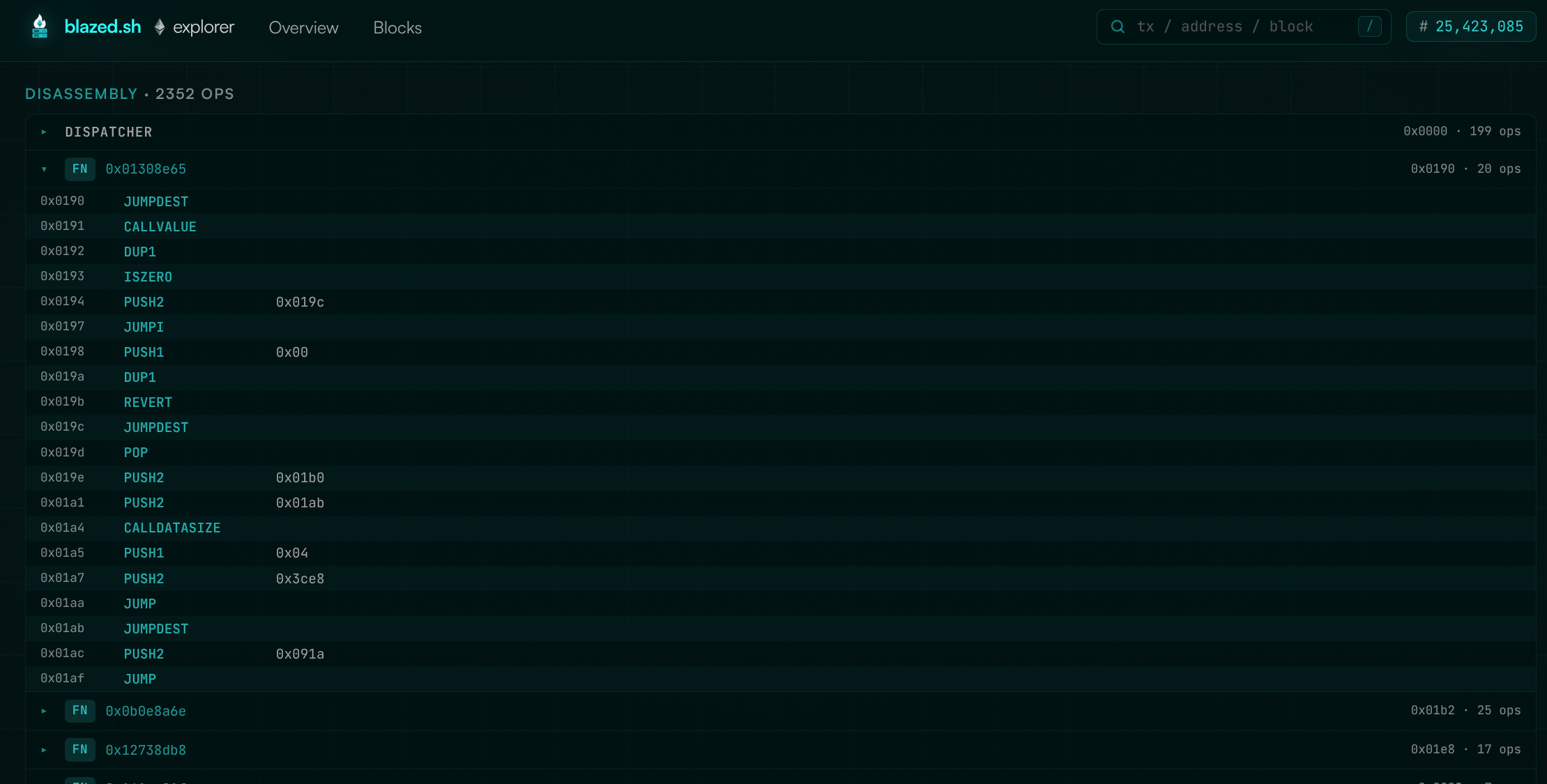Select function selector 0x01308e65
The image size is (1547, 784).
pos(146,169)
